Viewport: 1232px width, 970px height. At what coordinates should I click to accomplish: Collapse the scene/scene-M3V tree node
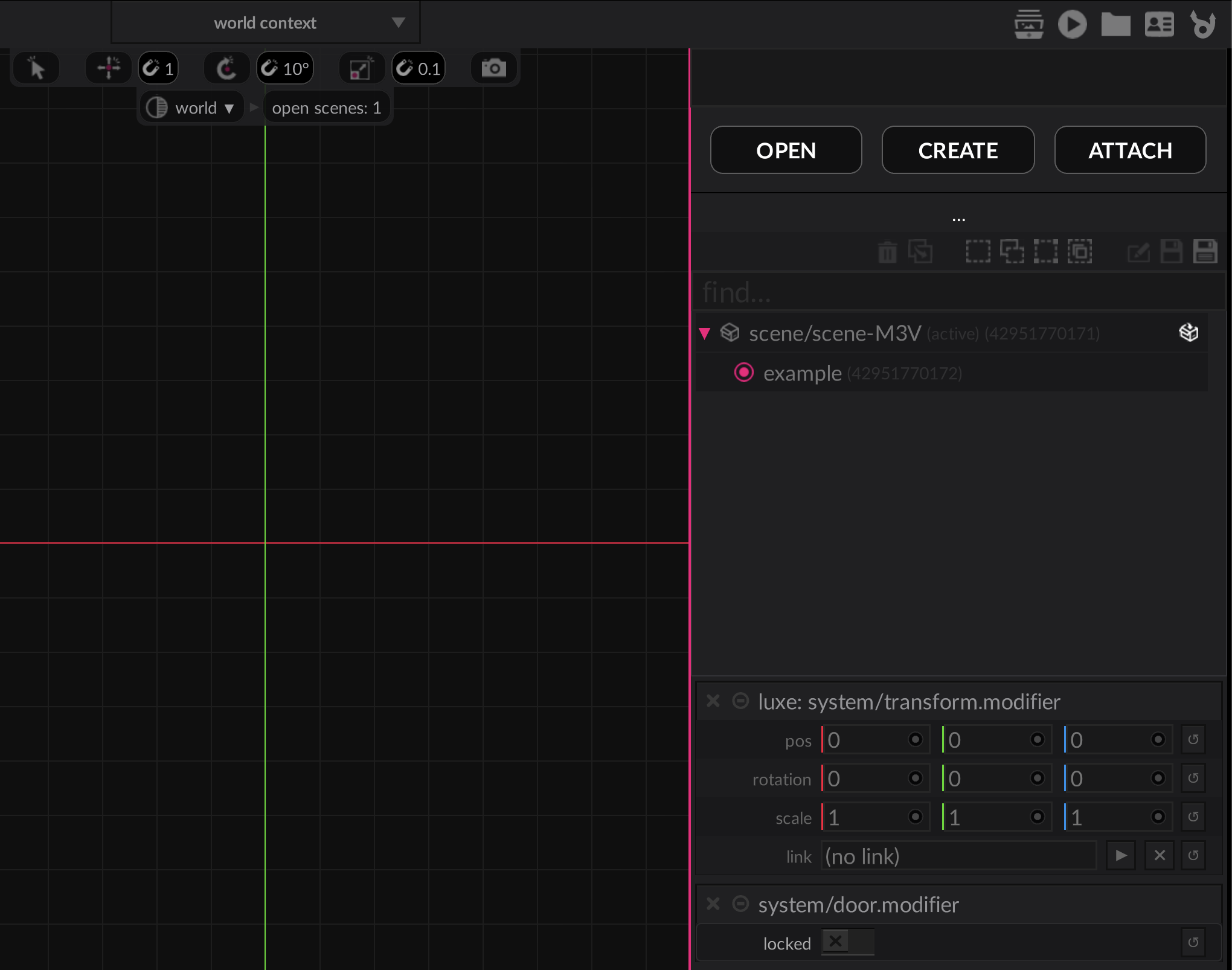pos(704,333)
